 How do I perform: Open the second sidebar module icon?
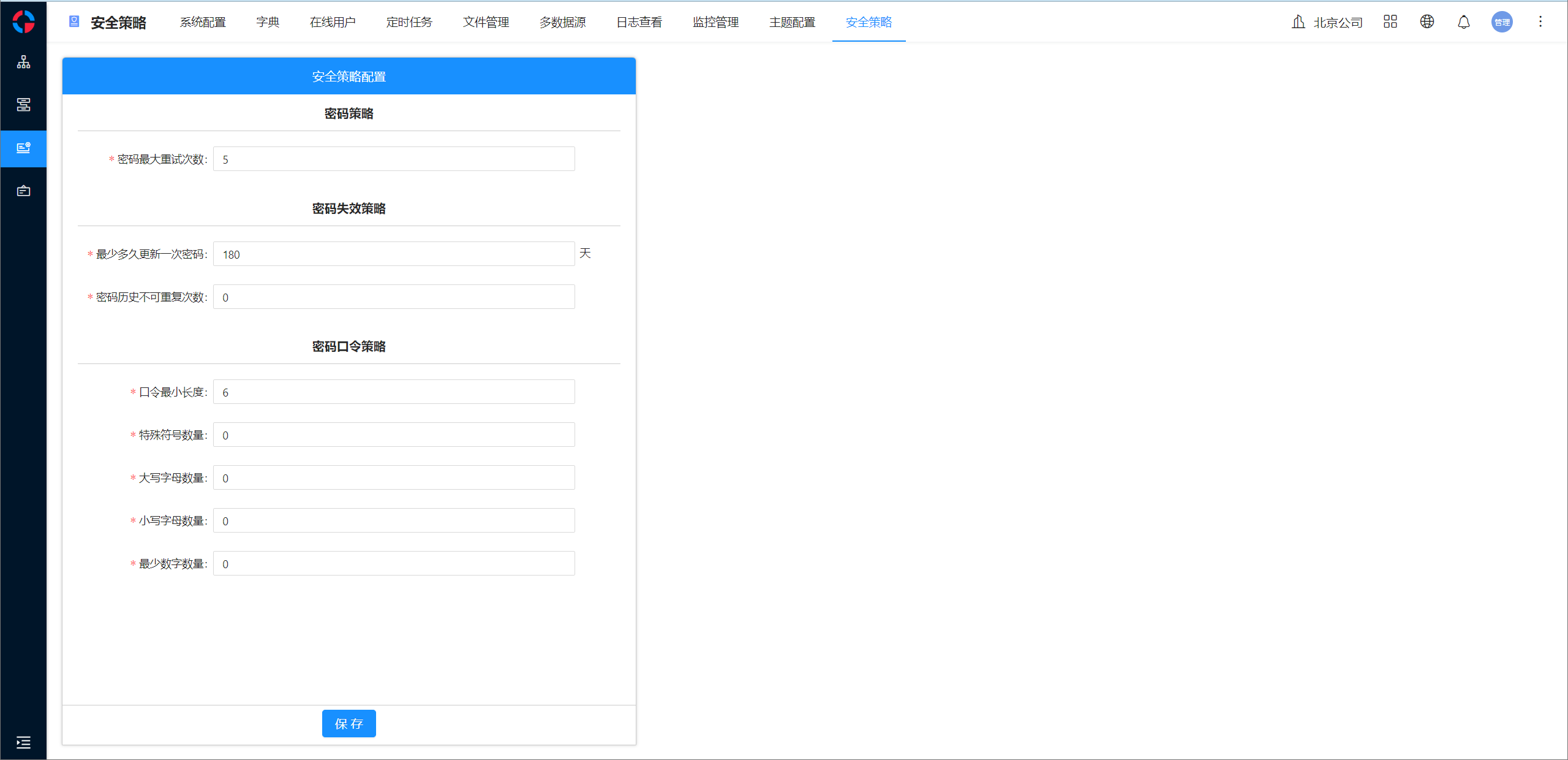point(23,105)
